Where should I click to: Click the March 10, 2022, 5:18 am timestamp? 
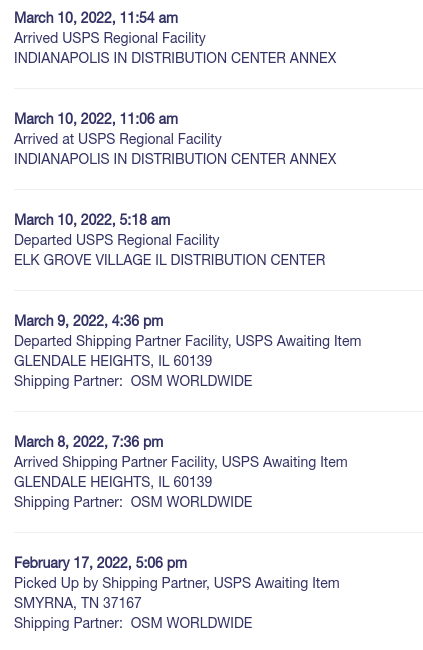click(x=92, y=220)
